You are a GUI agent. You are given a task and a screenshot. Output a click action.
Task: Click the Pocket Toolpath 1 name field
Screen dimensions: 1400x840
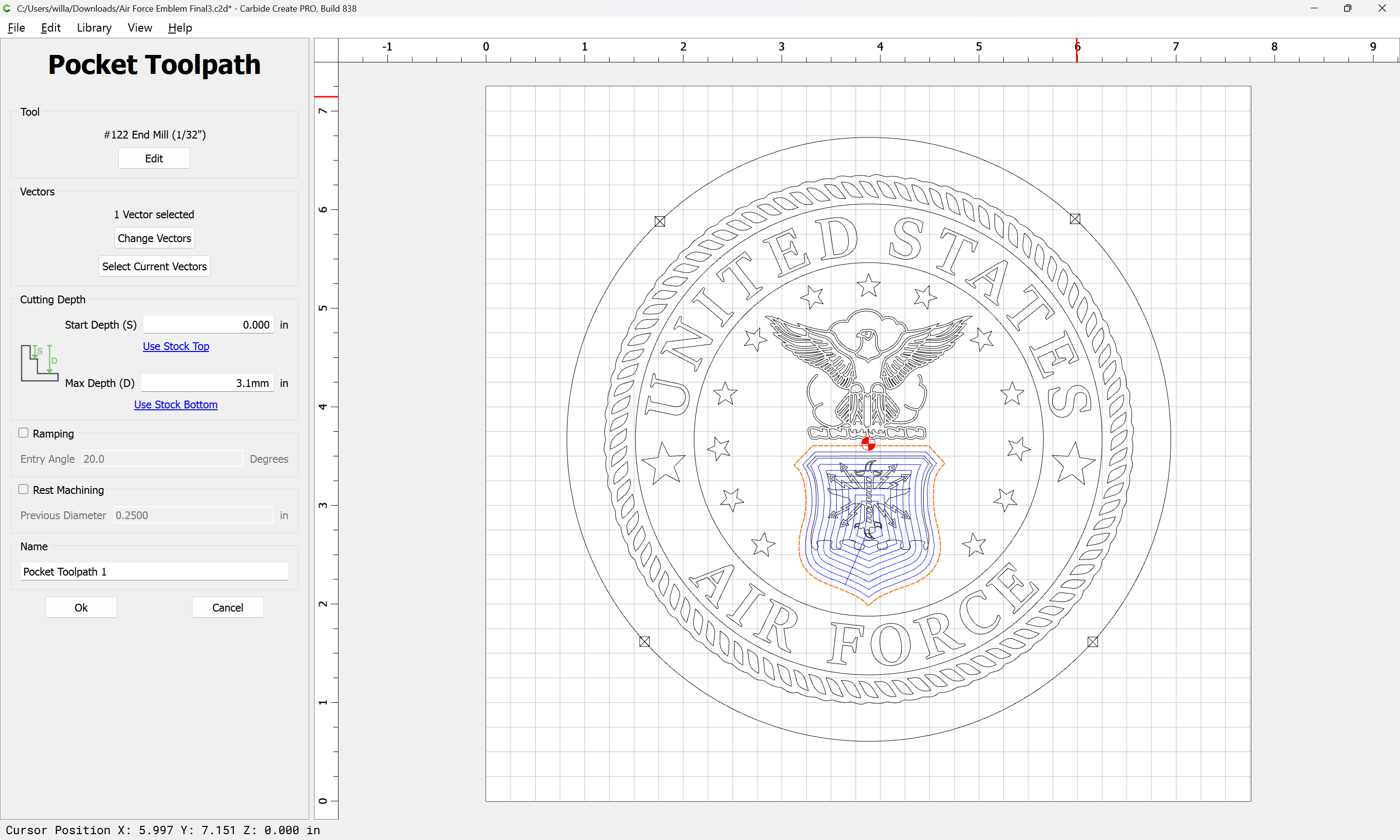coord(154,572)
